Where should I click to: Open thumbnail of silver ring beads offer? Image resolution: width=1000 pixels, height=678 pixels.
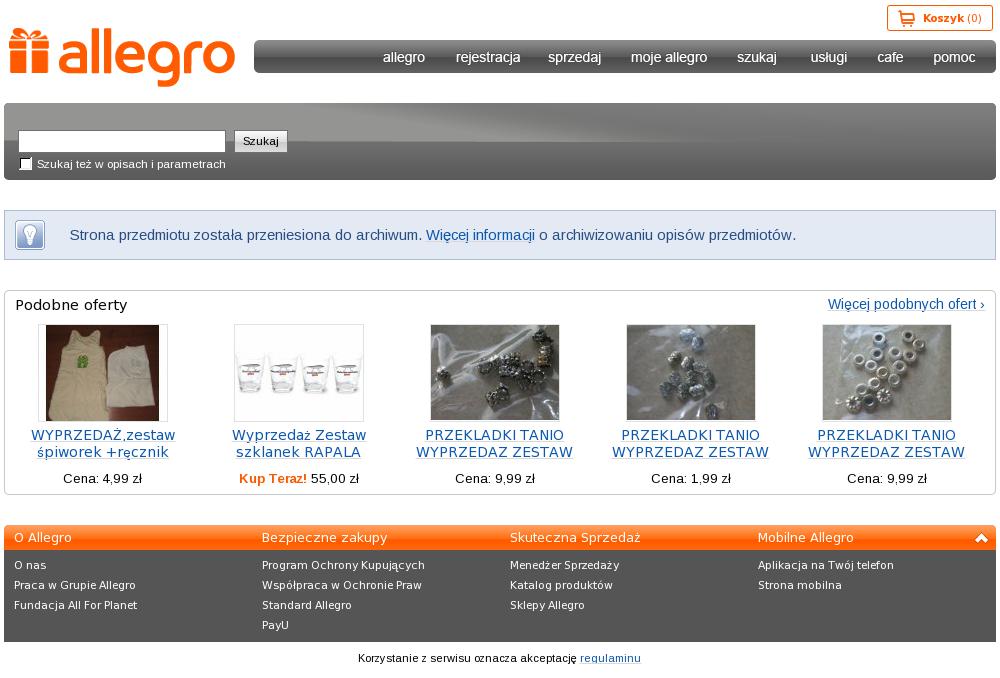[x=886, y=372]
